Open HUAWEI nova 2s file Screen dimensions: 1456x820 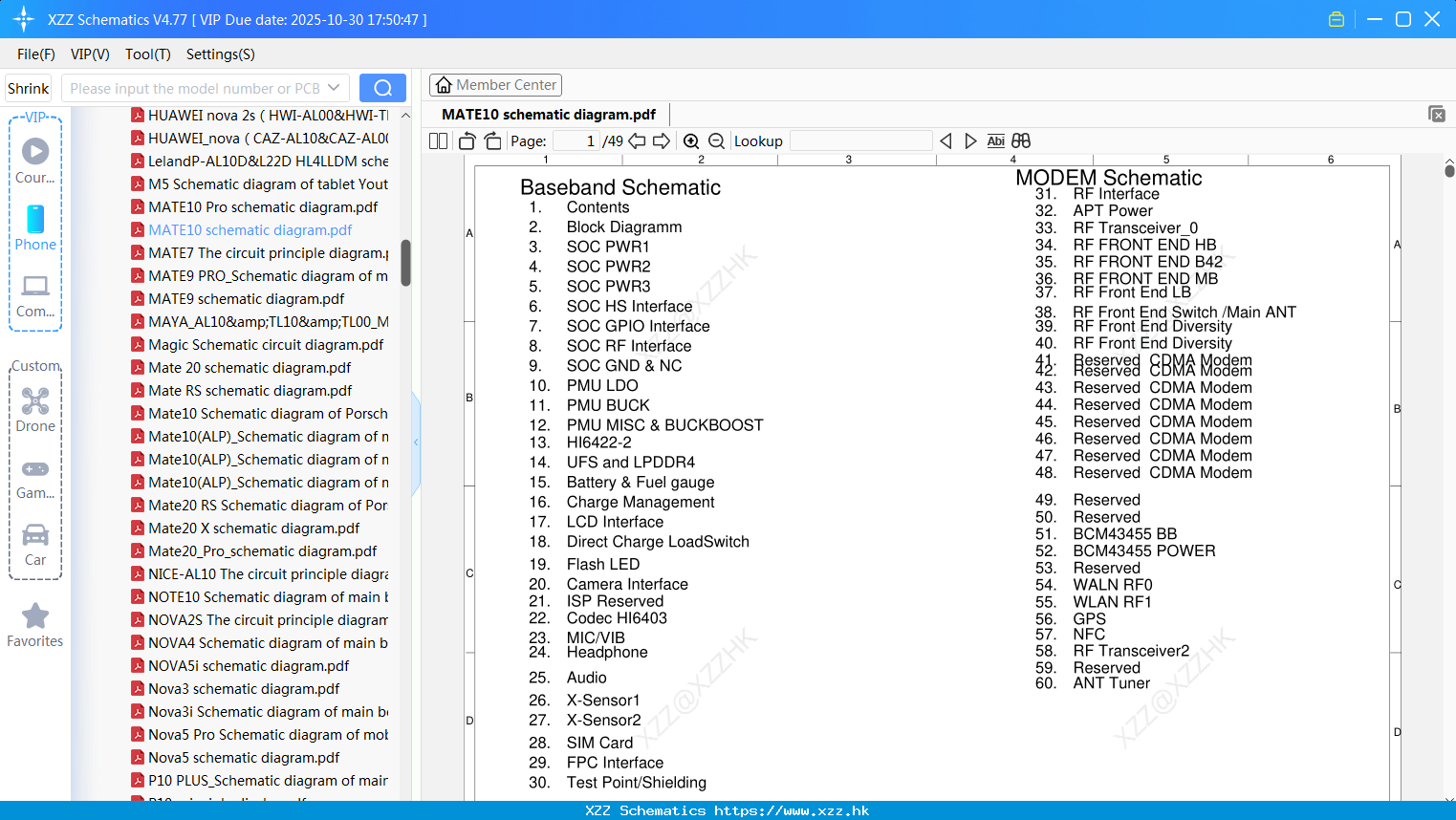coord(260,116)
